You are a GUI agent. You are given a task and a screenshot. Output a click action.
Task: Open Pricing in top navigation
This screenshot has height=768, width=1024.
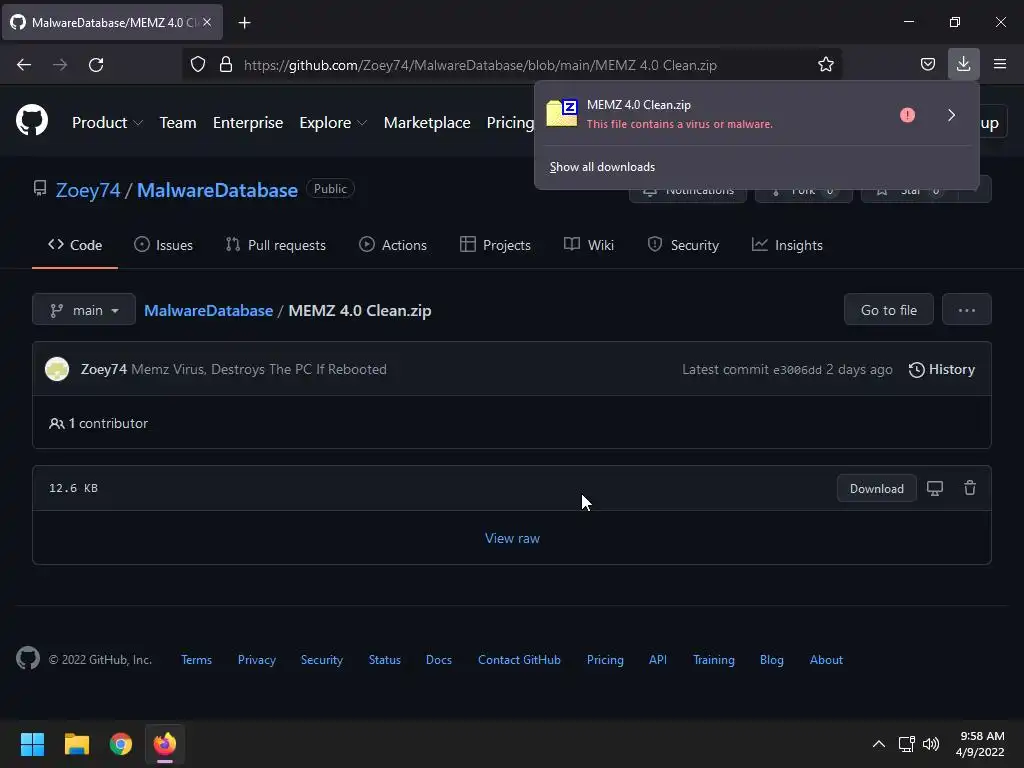coord(510,123)
